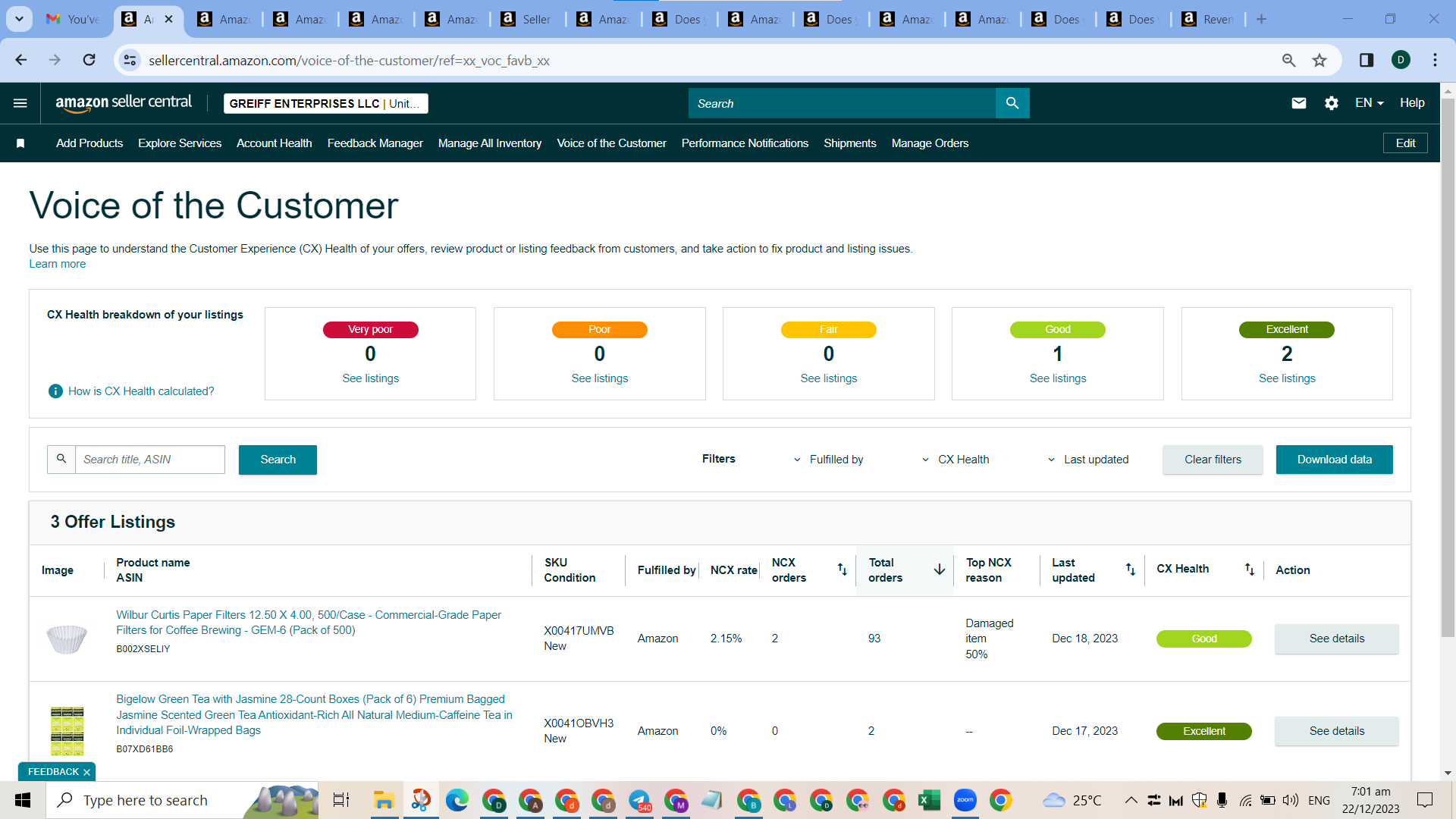Open Add Products from favorites bar
1456x819 pixels.
89,143
